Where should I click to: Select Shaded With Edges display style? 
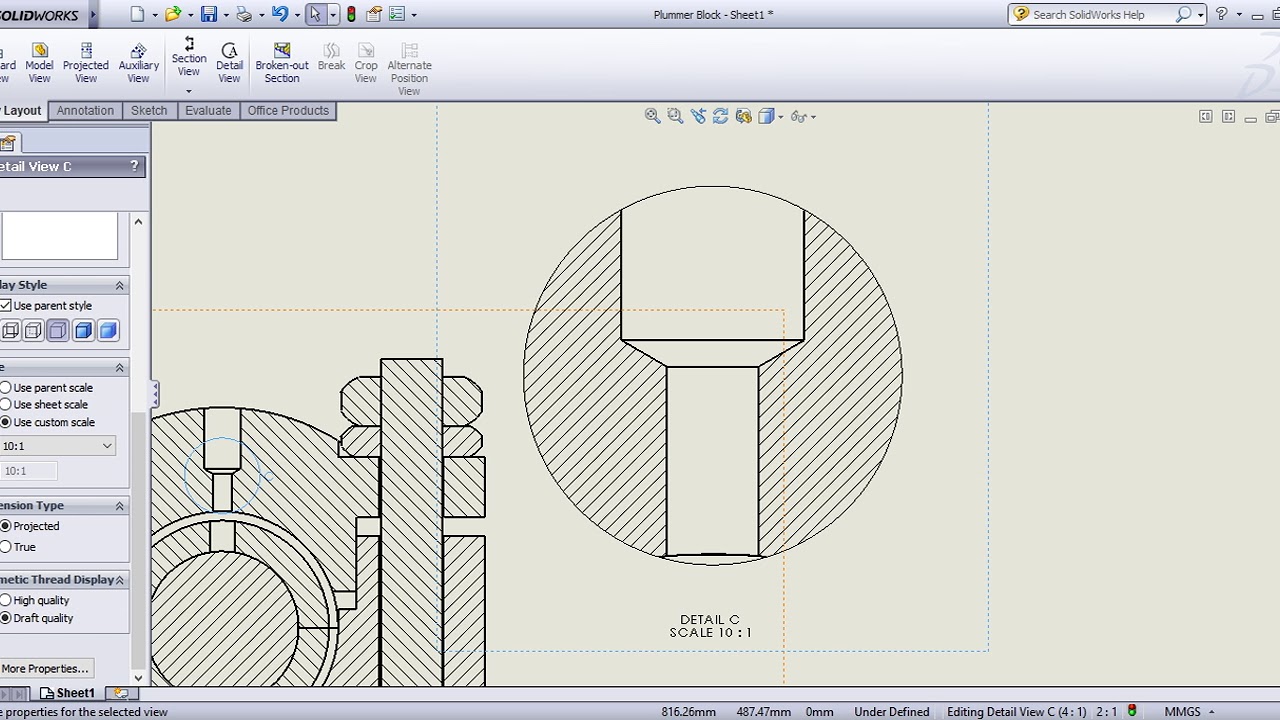(83, 330)
